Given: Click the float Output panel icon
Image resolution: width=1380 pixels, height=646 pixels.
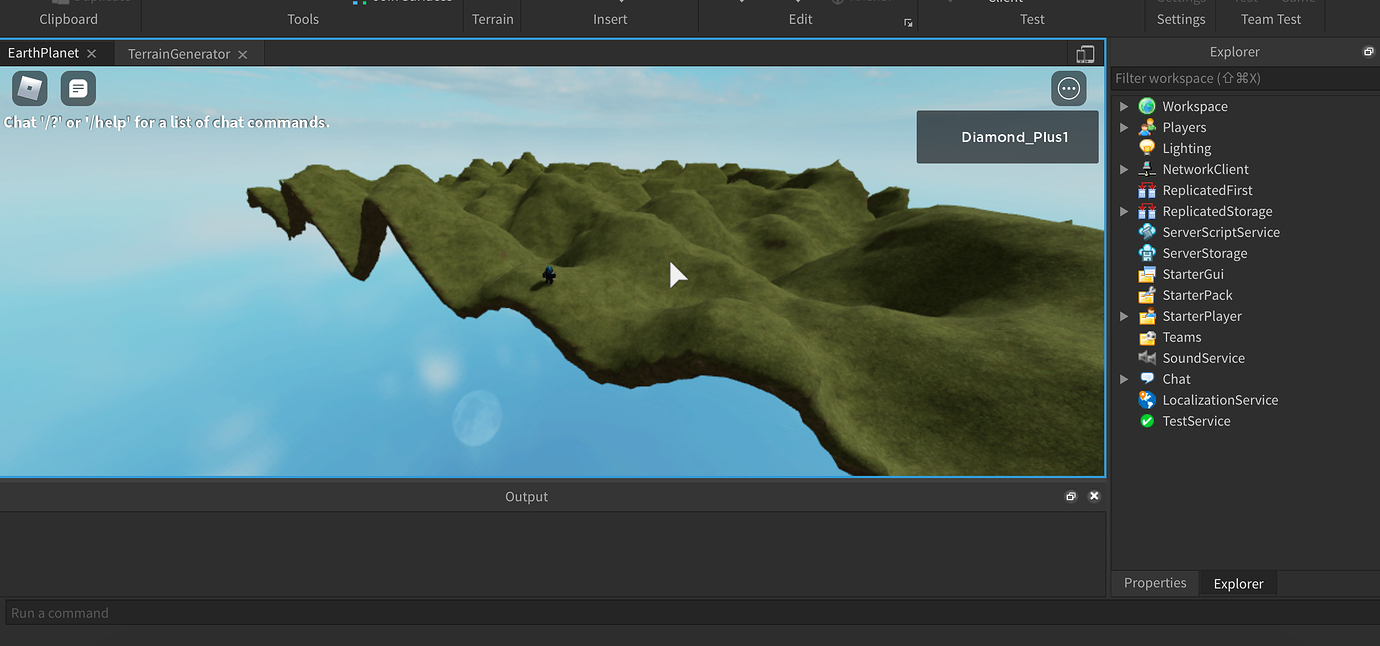Looking at the screenshot, I should 1070,495.
